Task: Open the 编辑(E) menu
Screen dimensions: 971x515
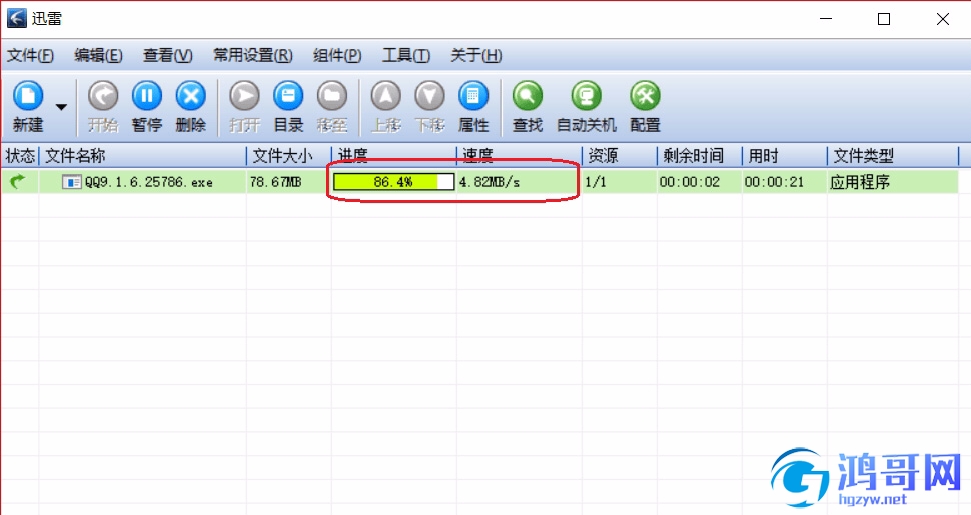Action: tap(98, 56)
